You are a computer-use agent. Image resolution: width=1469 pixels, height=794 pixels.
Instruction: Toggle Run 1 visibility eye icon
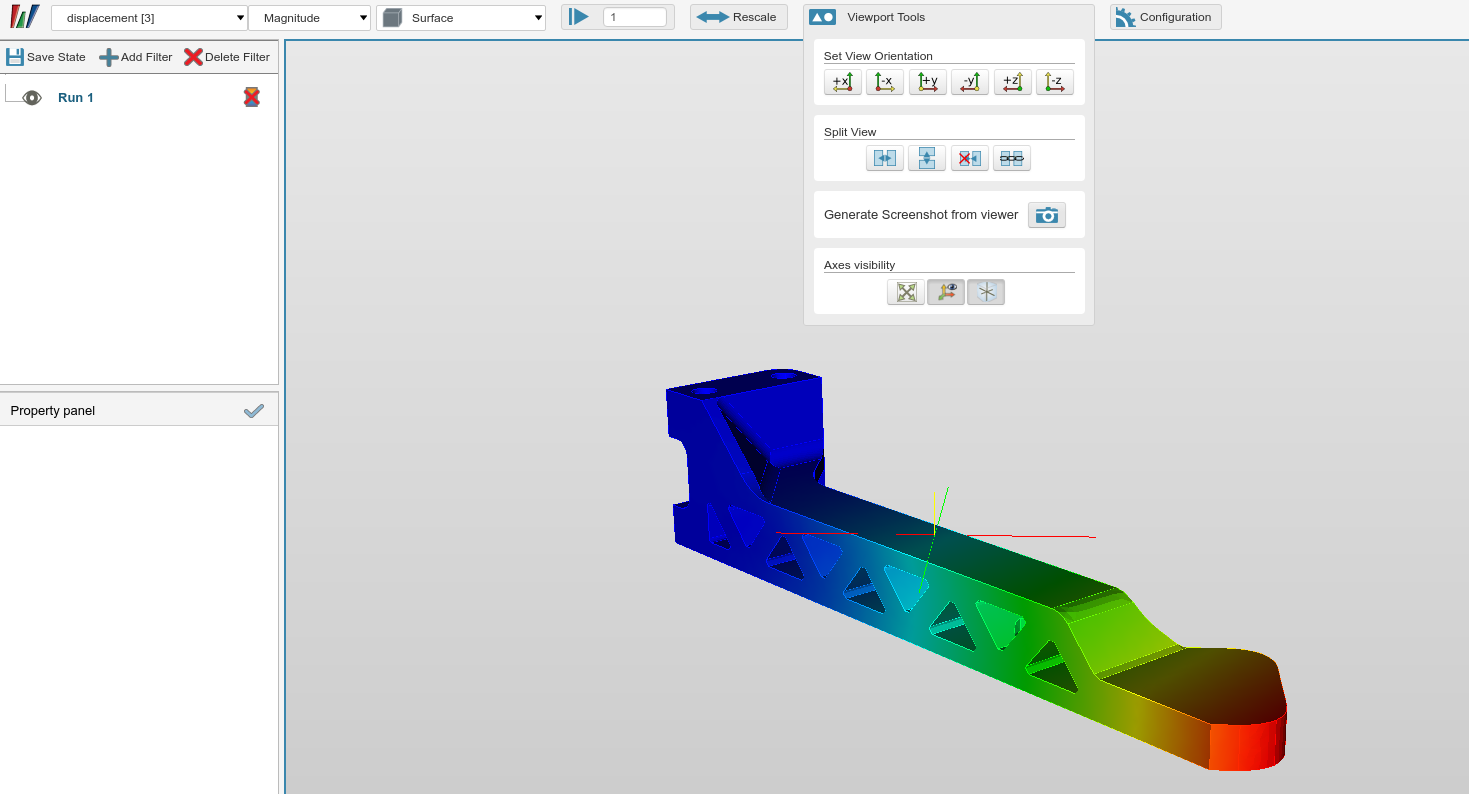pyautogui.click(x=32, y=97)
